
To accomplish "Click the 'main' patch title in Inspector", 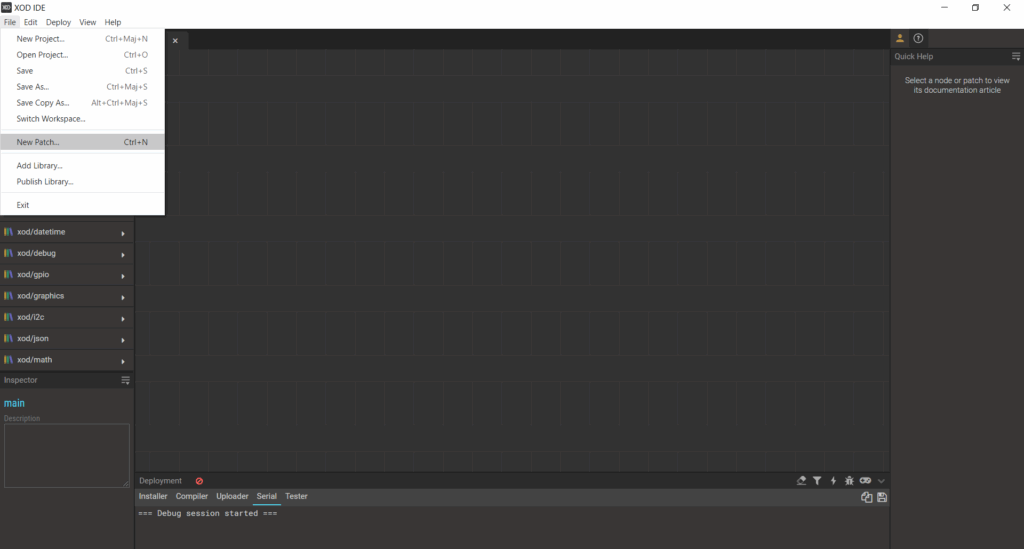I will [x=14, y=403].
